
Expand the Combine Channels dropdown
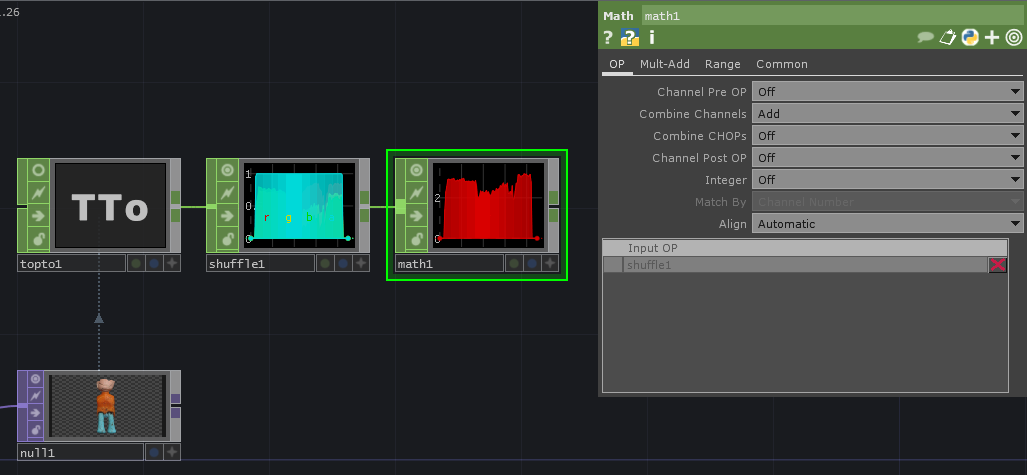click(886, 114)
